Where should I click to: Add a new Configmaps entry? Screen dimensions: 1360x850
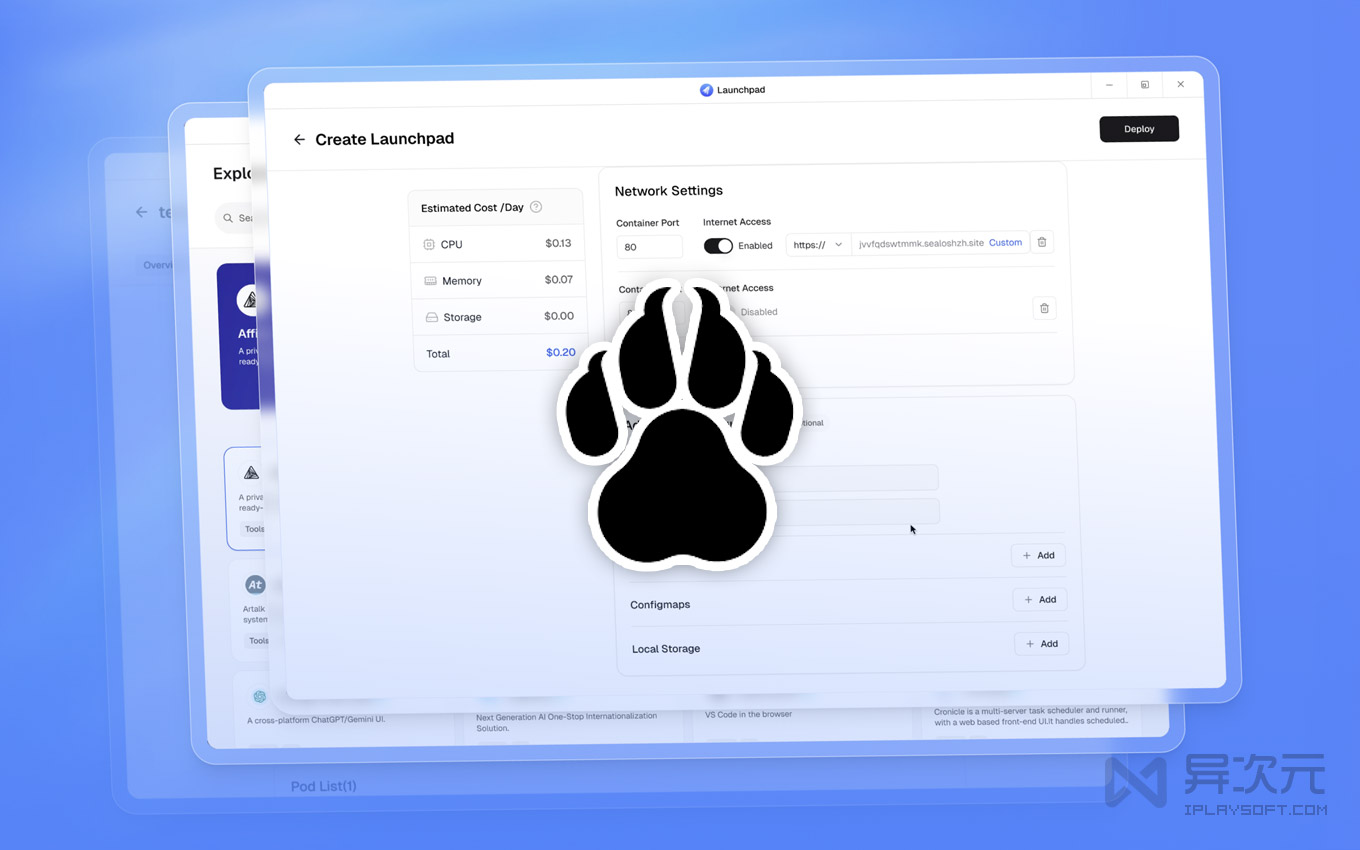click(1040, 600)
